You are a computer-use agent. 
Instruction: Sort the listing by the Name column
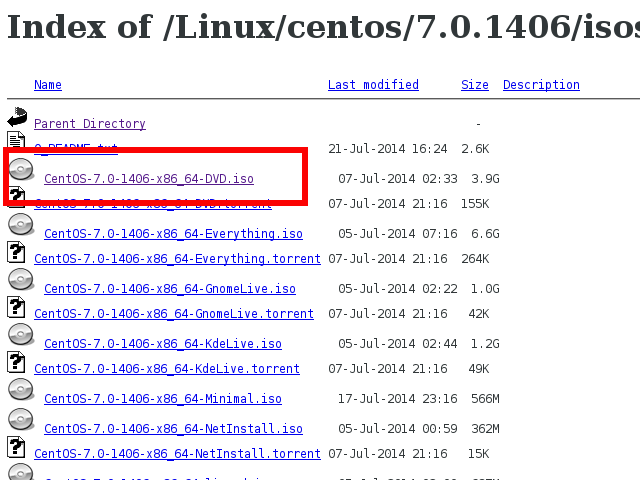click(x=48, y=85)
